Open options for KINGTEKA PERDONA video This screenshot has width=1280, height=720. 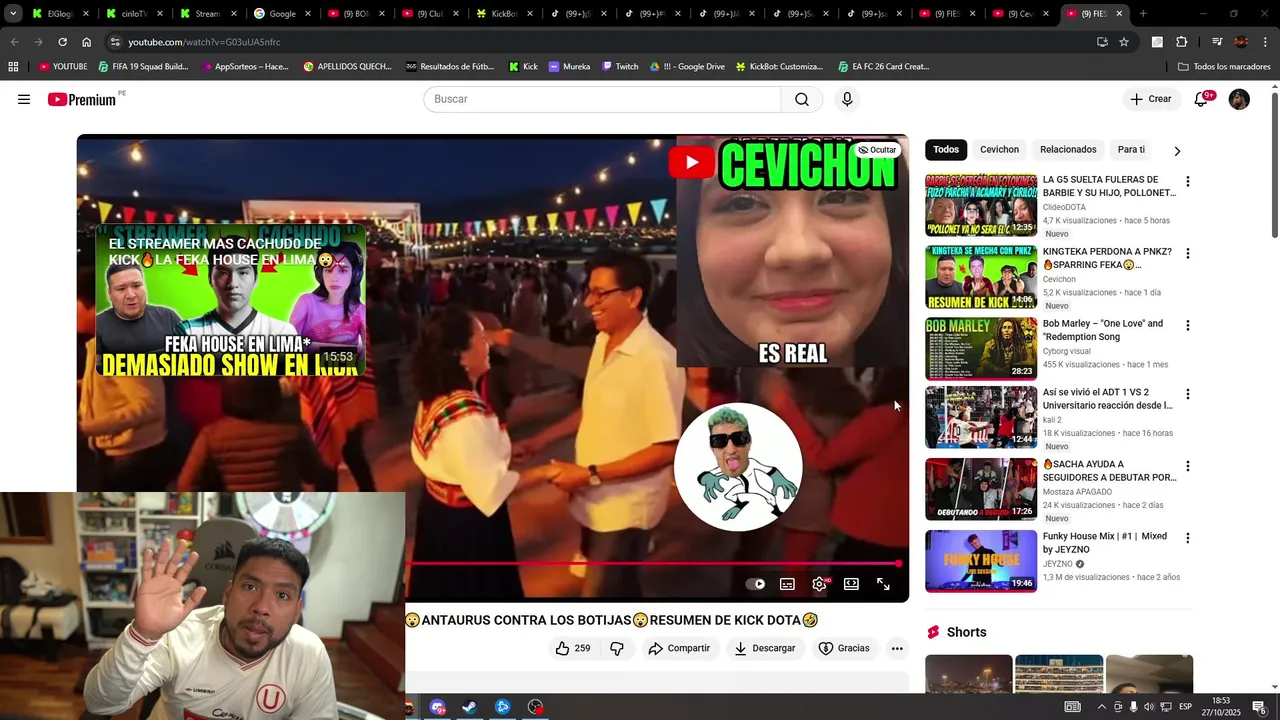tap(1187, 254)
